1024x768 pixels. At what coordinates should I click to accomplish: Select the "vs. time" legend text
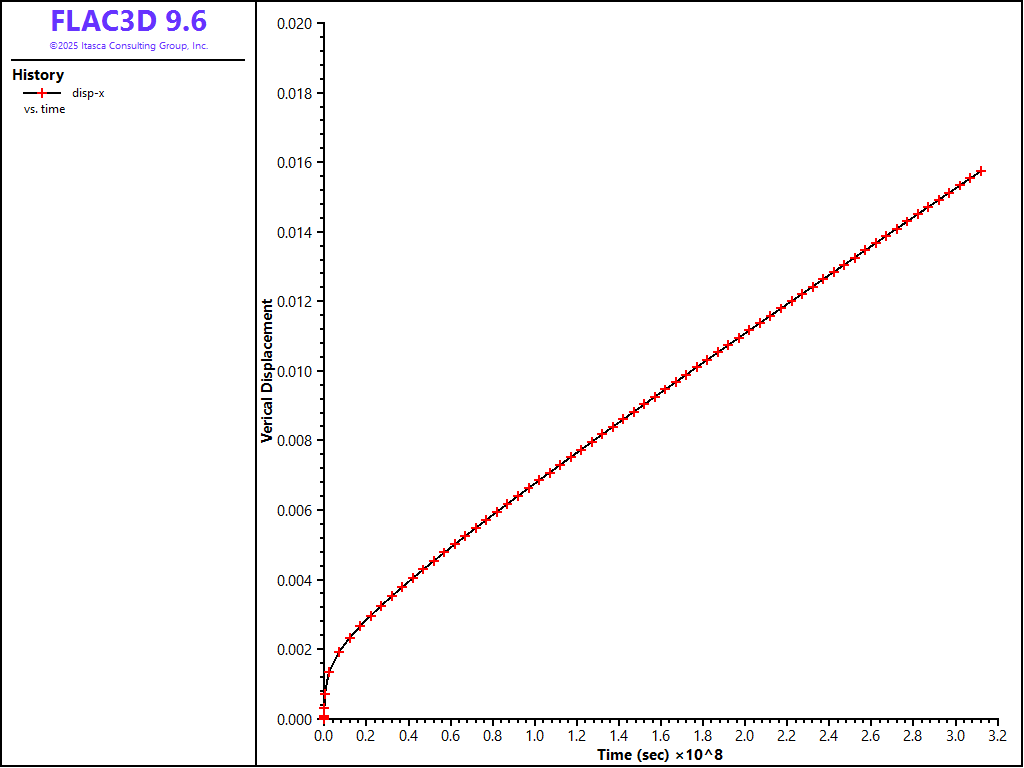point(45,109)
